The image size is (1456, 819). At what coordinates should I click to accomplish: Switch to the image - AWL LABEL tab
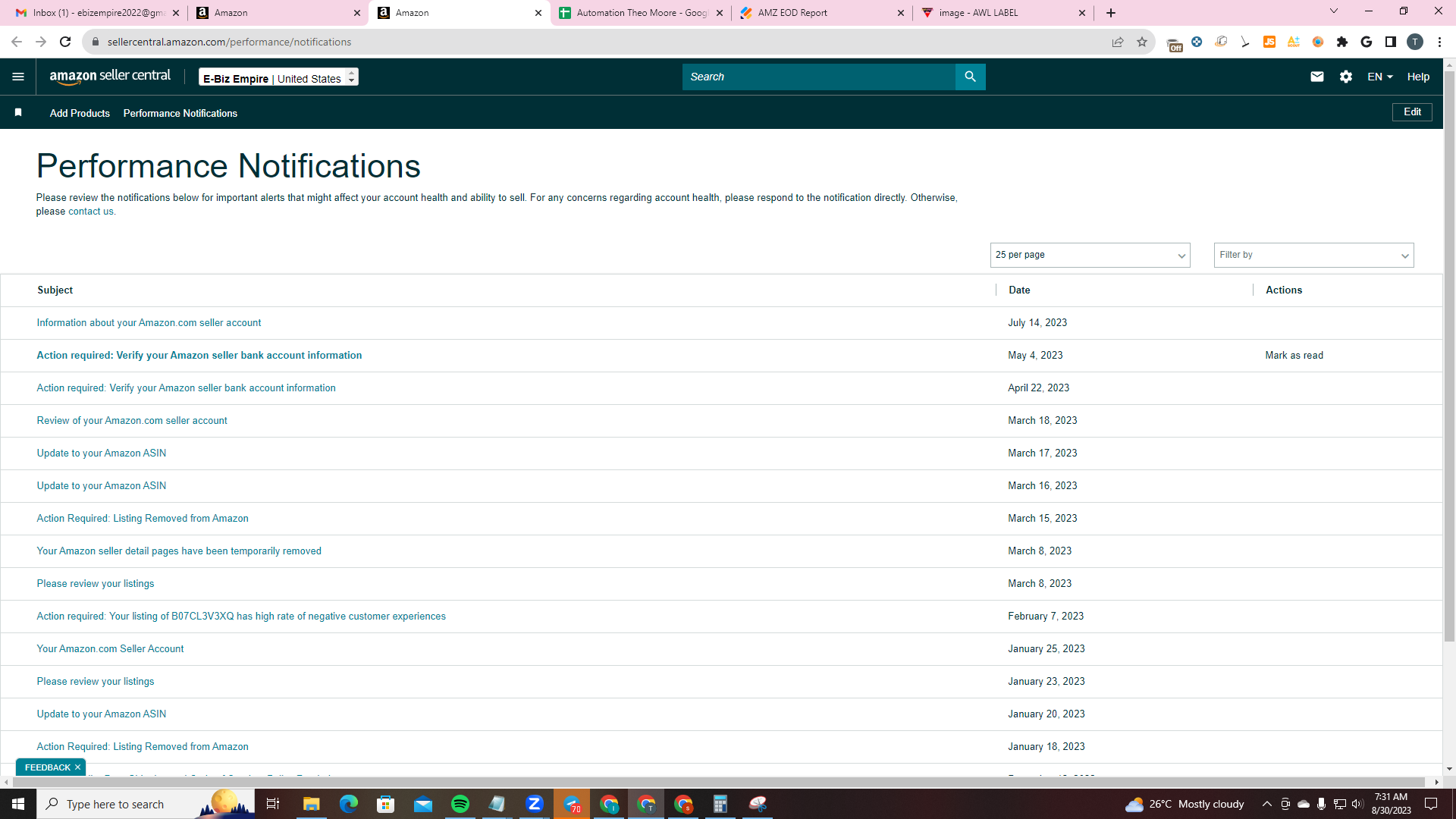pyautogui.click(x=1003, y=13)
